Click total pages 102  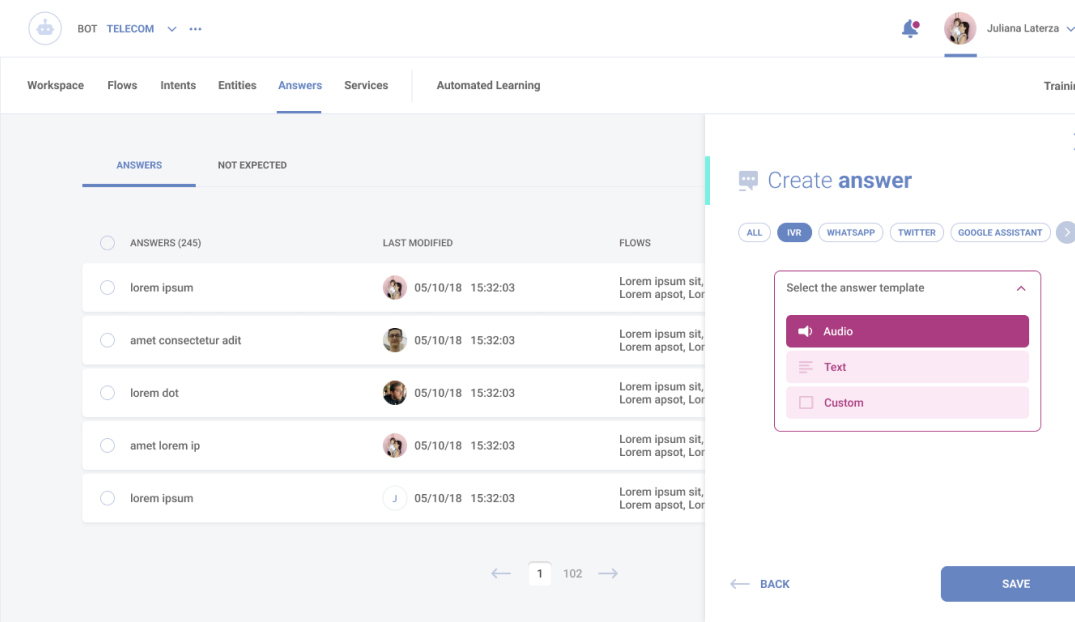pos(572,573)
